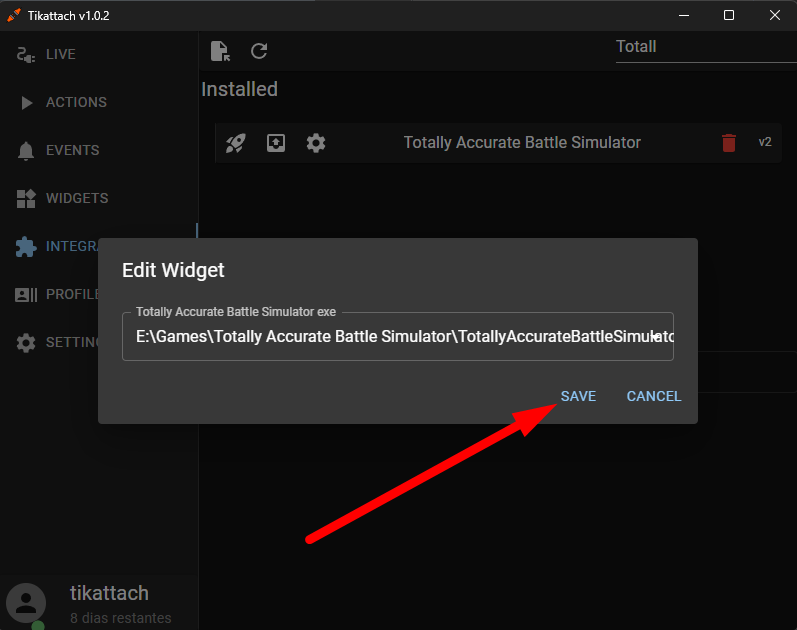
Task: Click the SETTINGS gear icon in sidebar
Action: pyautogui.click(x=26, y=343)
